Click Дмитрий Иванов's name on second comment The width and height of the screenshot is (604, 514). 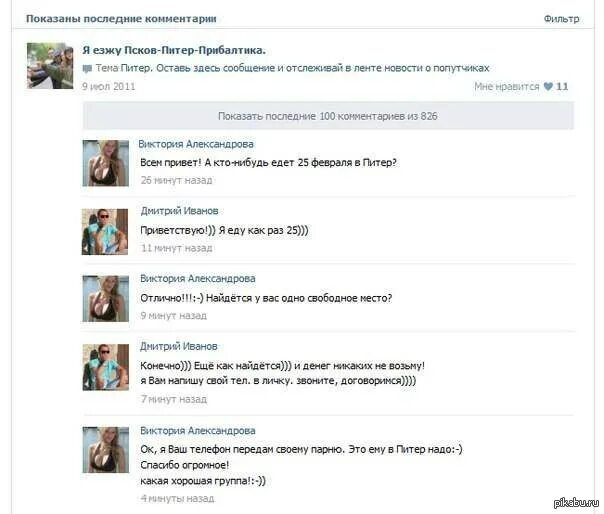[x=179, y=211]
